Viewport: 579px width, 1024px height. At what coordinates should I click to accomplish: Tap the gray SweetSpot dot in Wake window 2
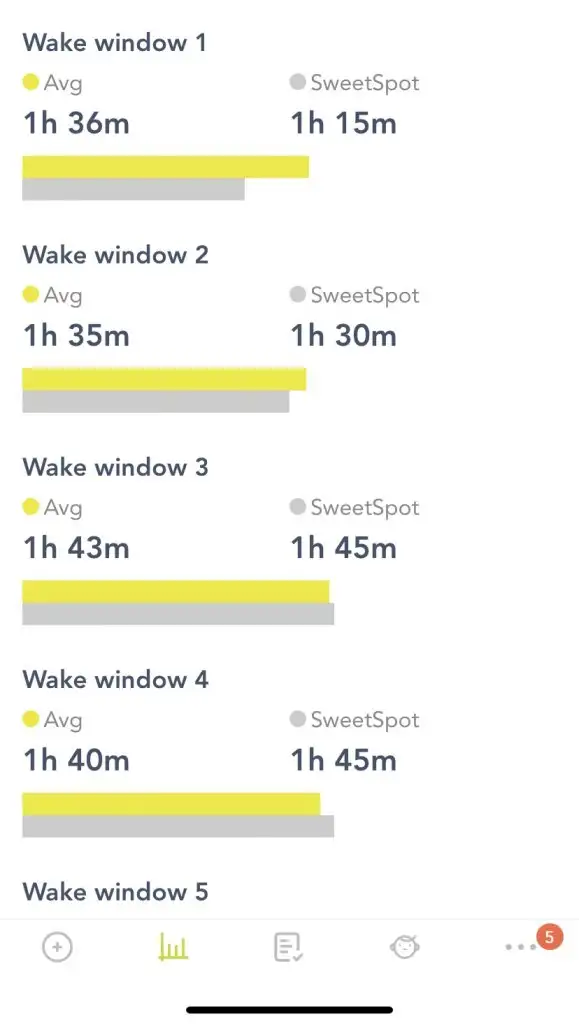pos(298,295)
